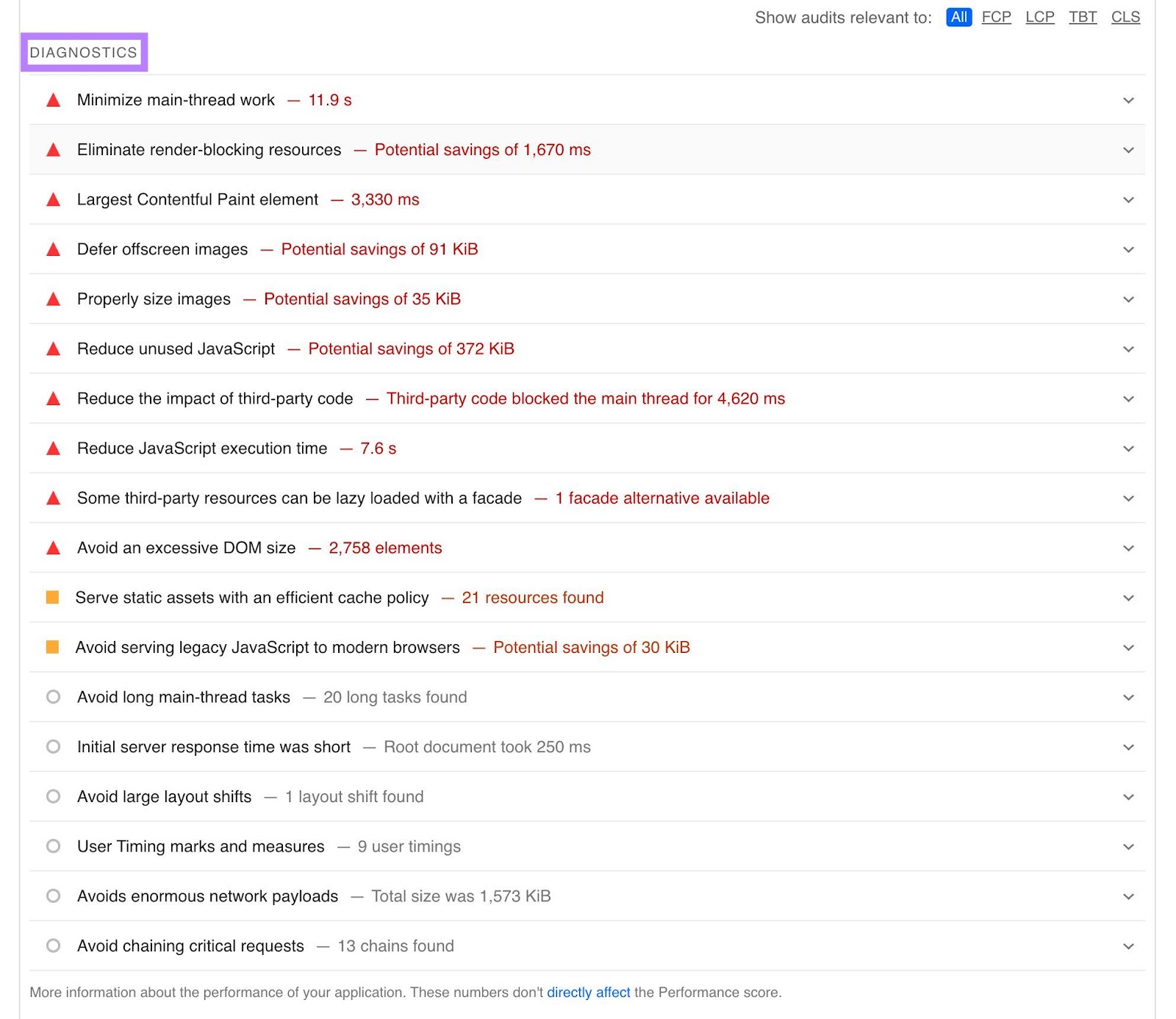
Task: Click the gray circle beside Avoid long main-thread tasks
Action: click(x=52, y=697)
